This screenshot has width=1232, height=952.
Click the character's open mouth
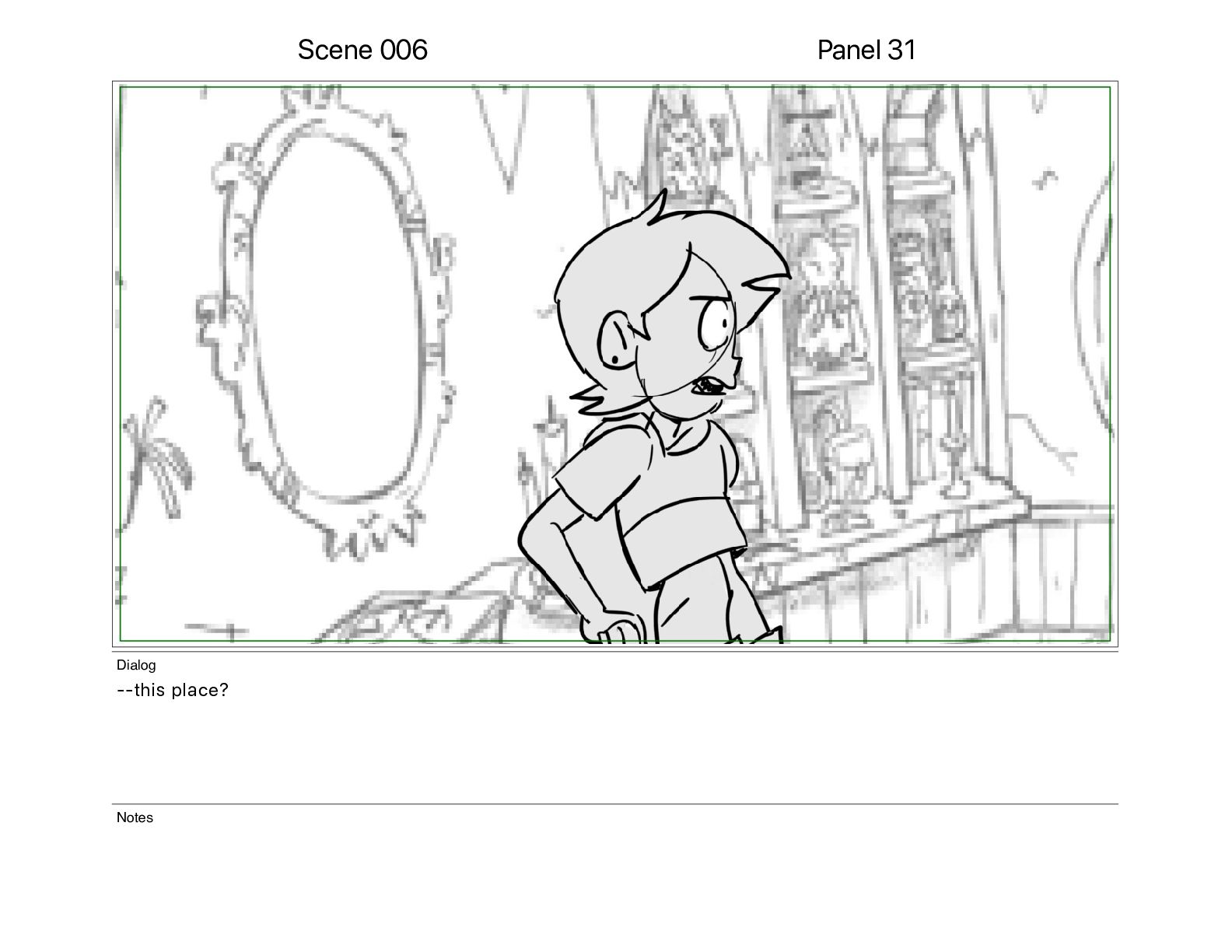(712, 386)
